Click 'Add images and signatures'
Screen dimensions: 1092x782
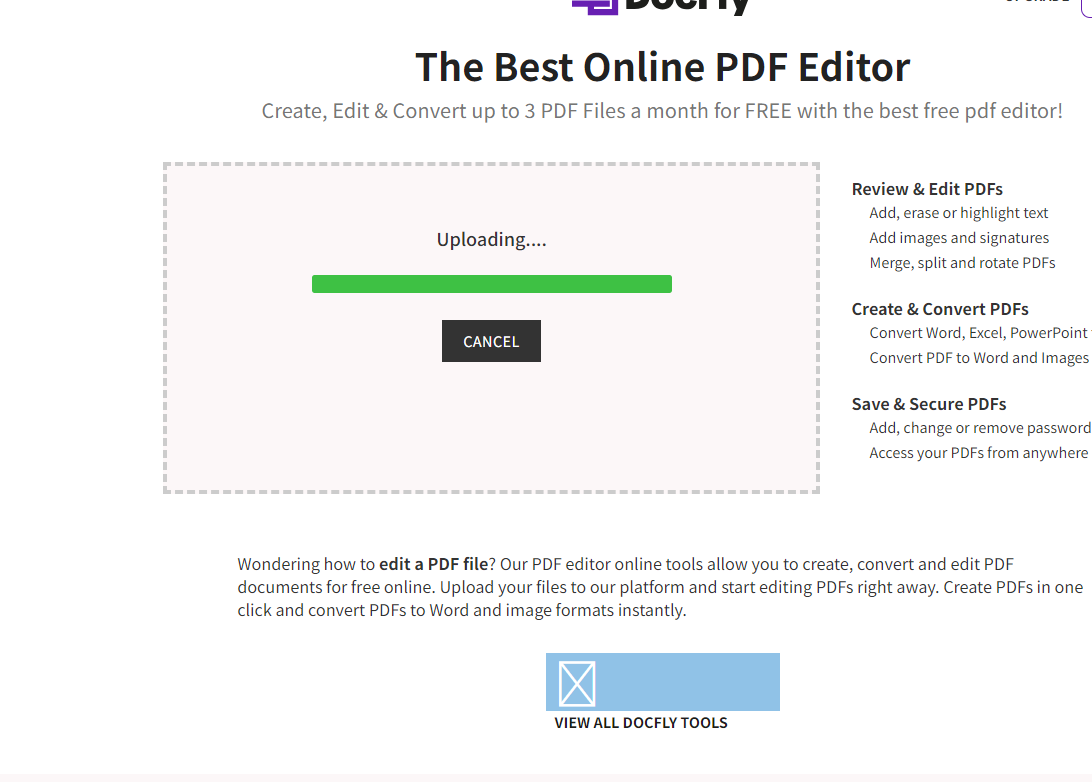[x=959, y=238]
